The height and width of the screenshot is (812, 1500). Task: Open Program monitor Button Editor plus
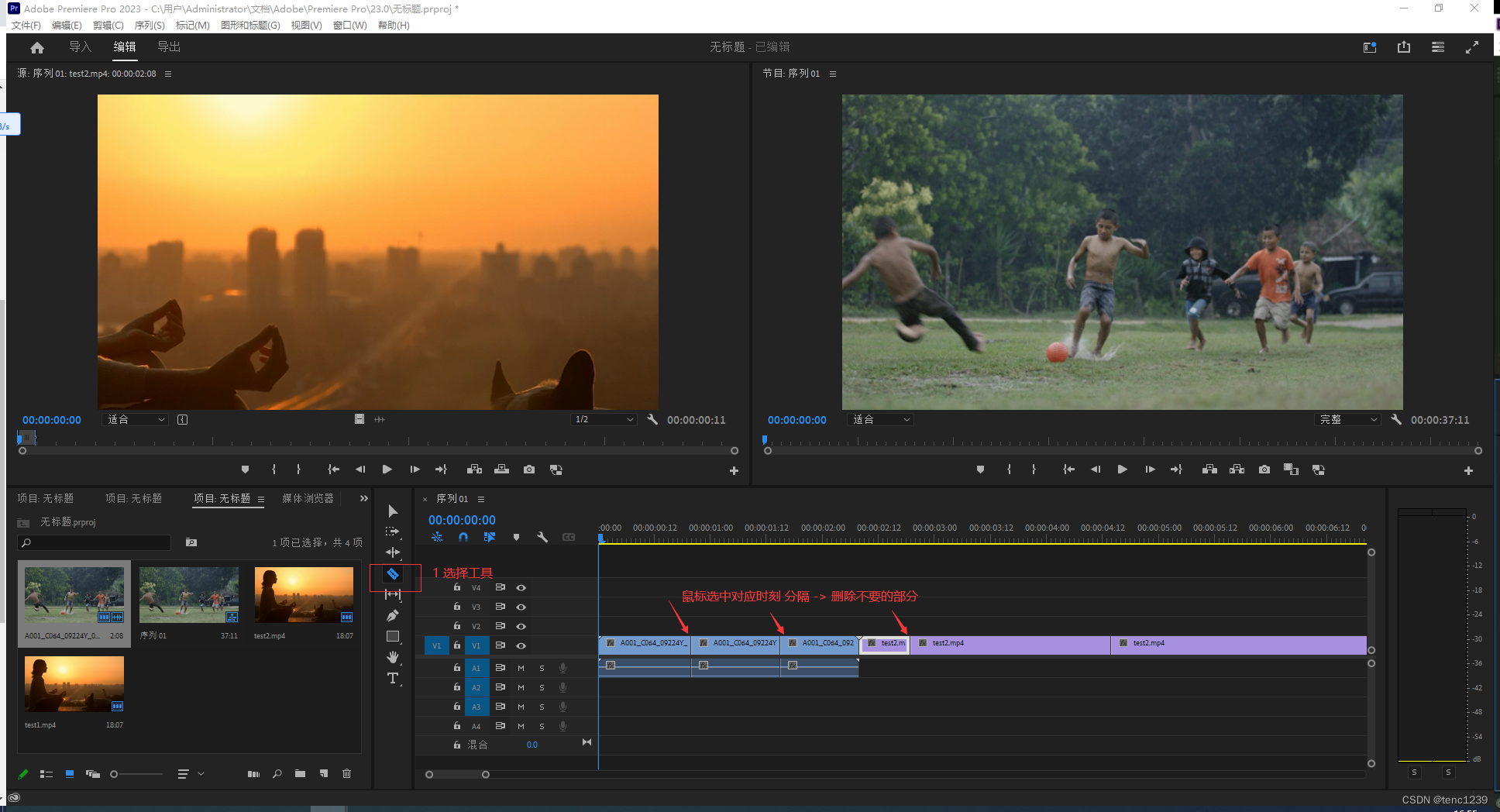(1468, 470)
